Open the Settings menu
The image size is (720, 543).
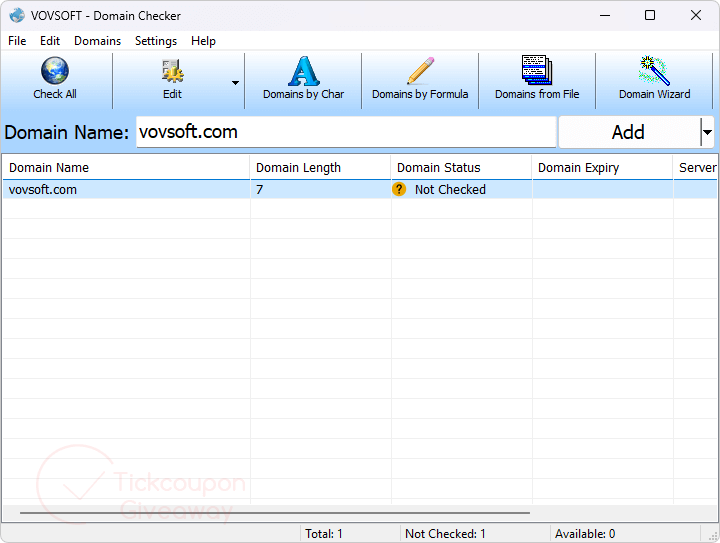pos(156,41)
